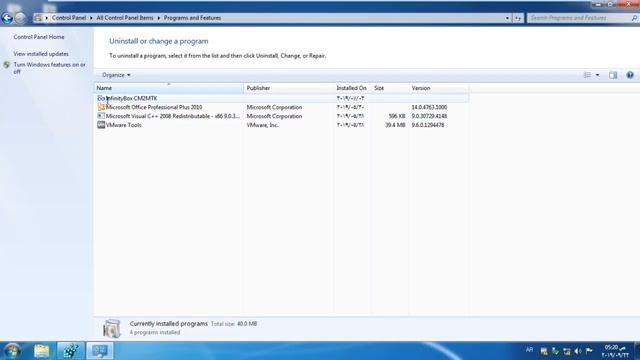Click version 14.0.4763.1000 cell
Image resolution: width=640 pixels, height=360 pixels.
click(x=429, y=107)
